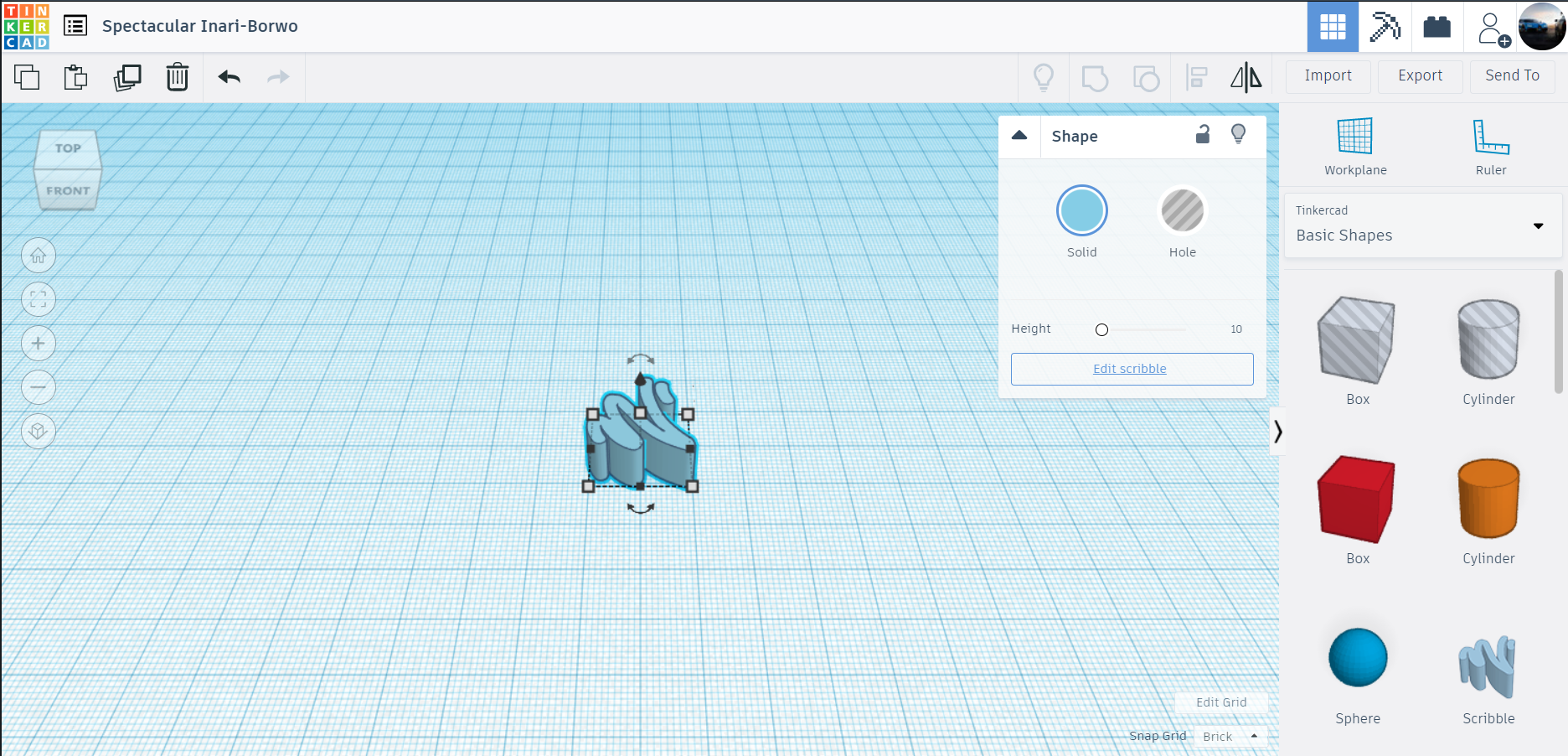Click Fit all in view button
1568x756 pixels.
pyautogui.click(x=39, y=299)
